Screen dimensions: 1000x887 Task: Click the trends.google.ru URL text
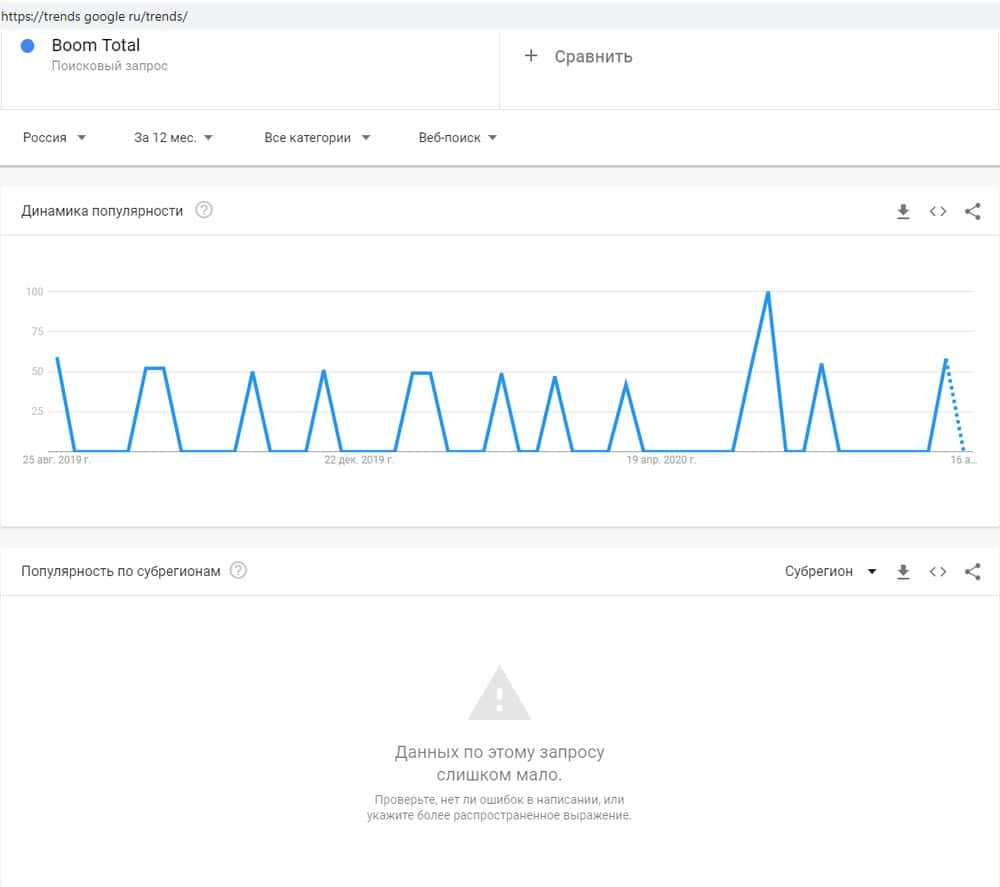coord(94,17)
